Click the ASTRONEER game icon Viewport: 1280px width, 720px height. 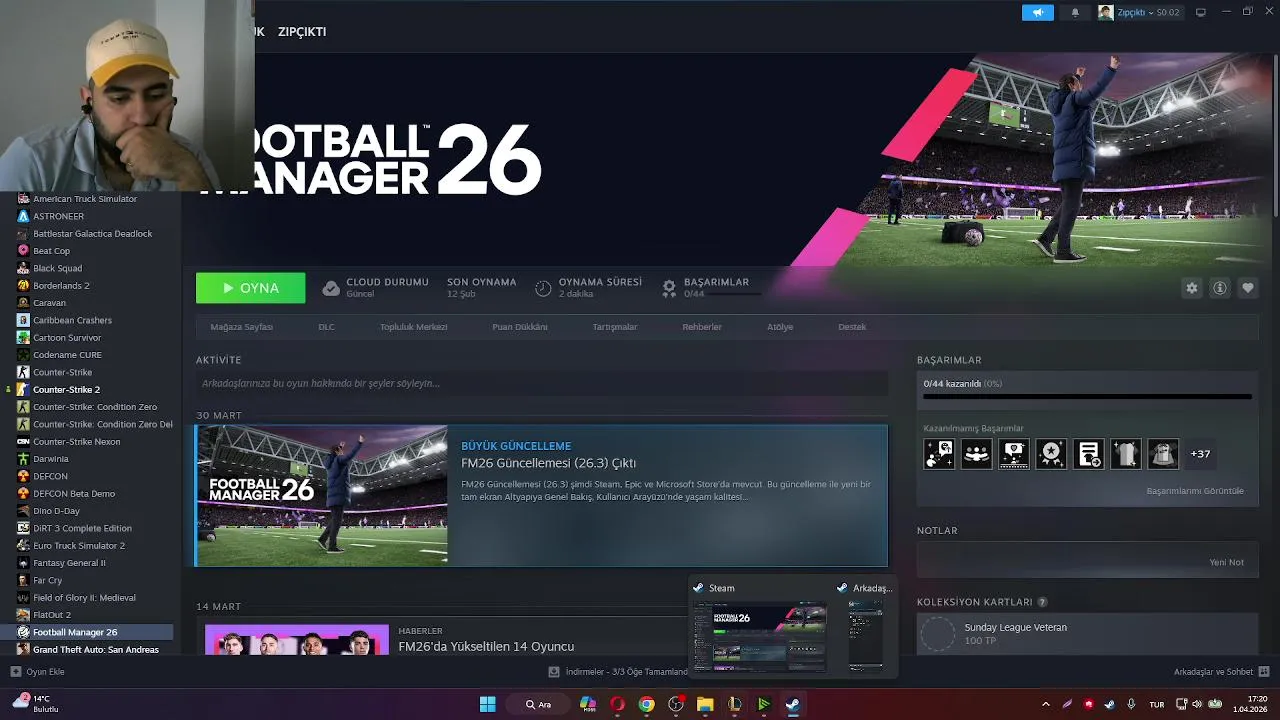(23, 216)
